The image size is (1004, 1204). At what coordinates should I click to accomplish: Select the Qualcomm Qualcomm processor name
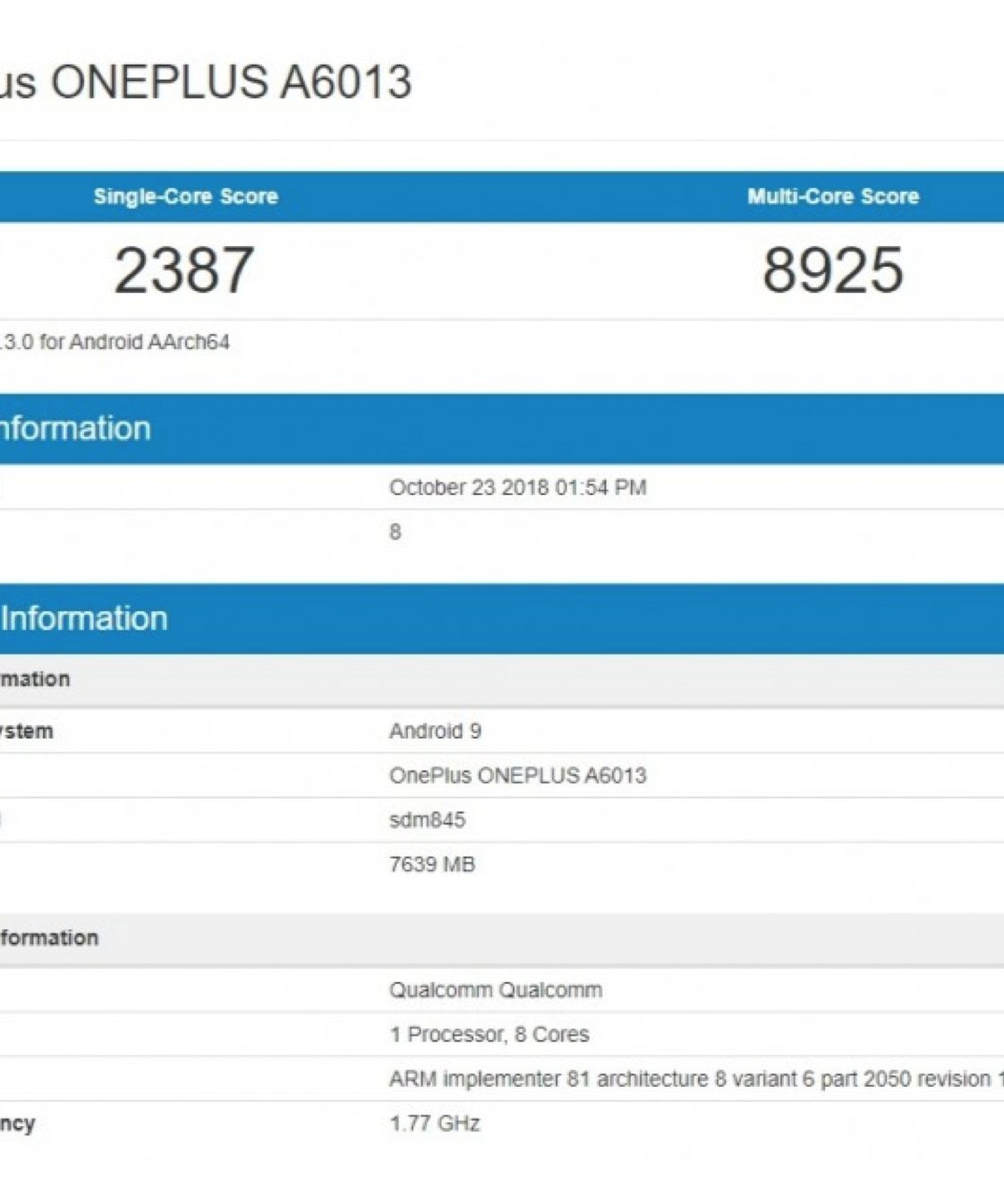point(495,990)
